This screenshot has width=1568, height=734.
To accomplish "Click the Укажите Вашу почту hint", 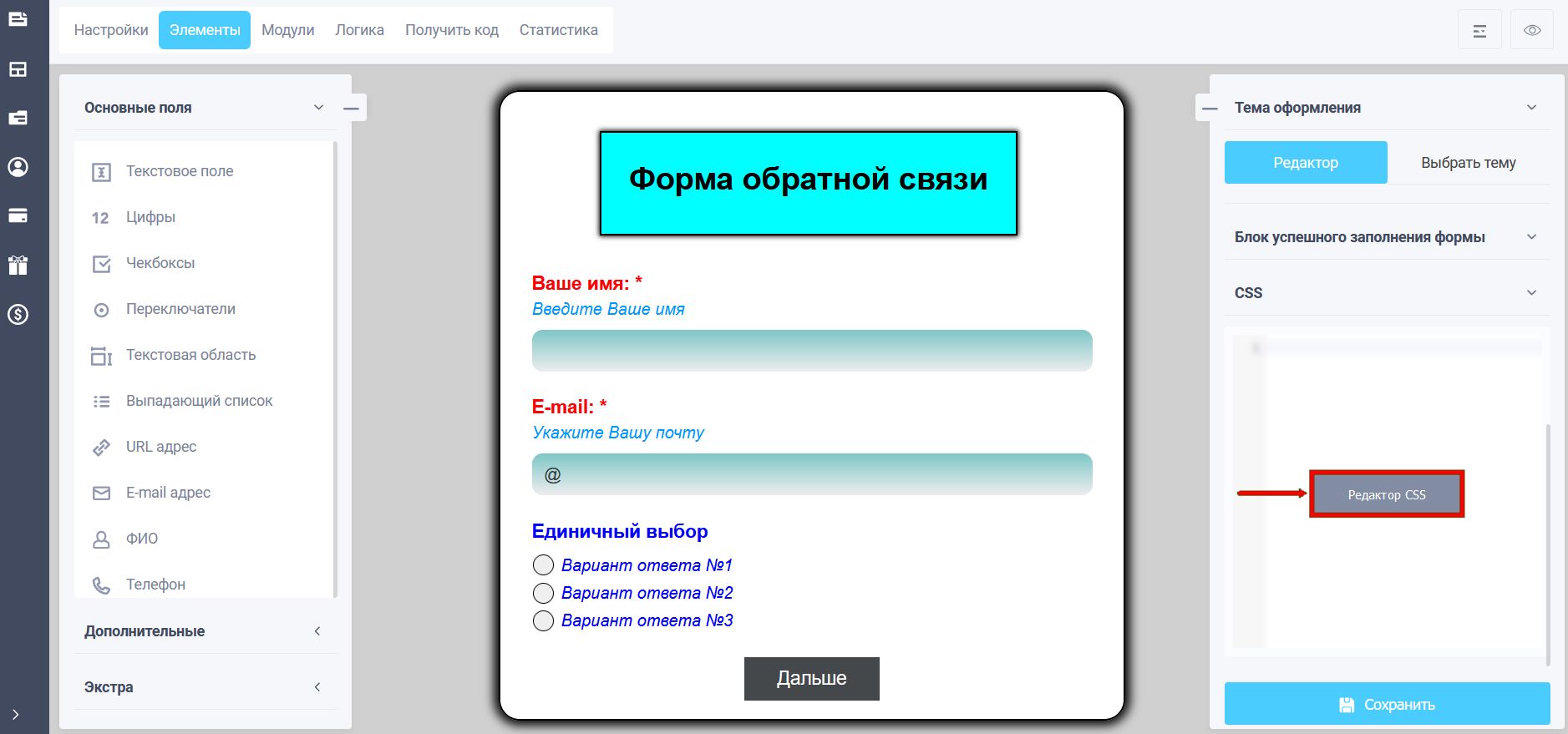I will coord(618,433).
